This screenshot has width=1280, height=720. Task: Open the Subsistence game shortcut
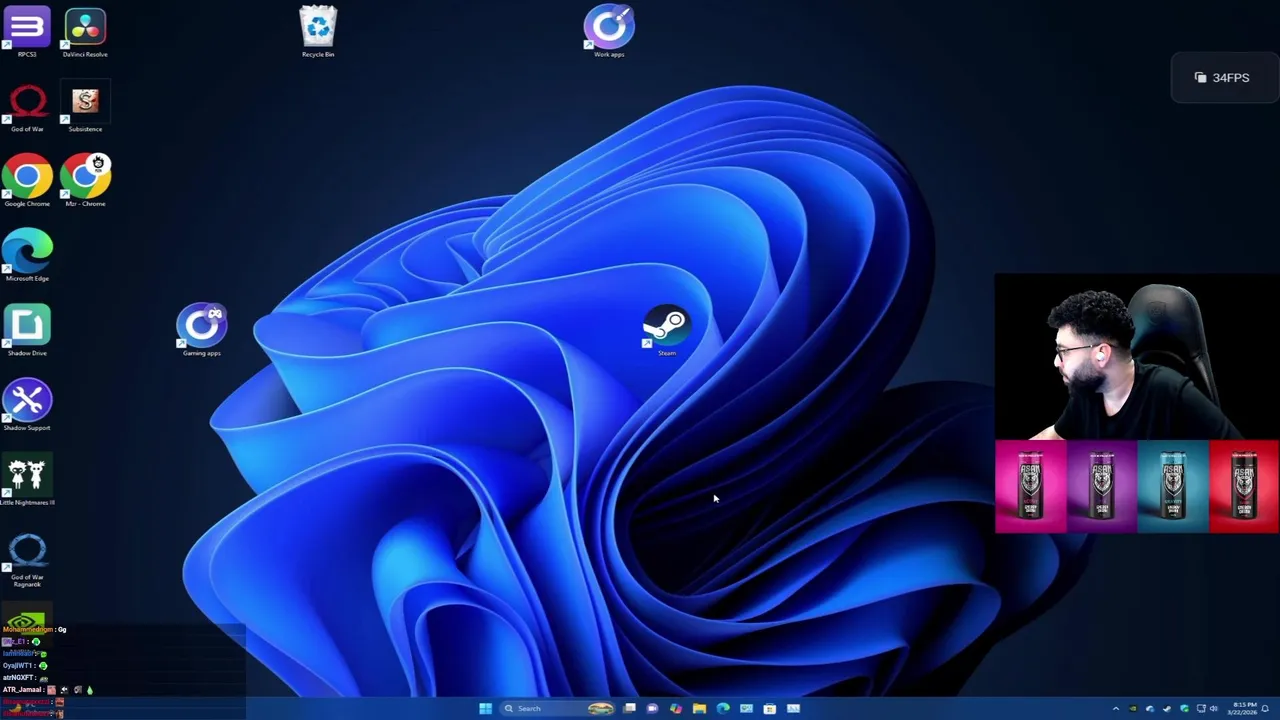[85, 107]
